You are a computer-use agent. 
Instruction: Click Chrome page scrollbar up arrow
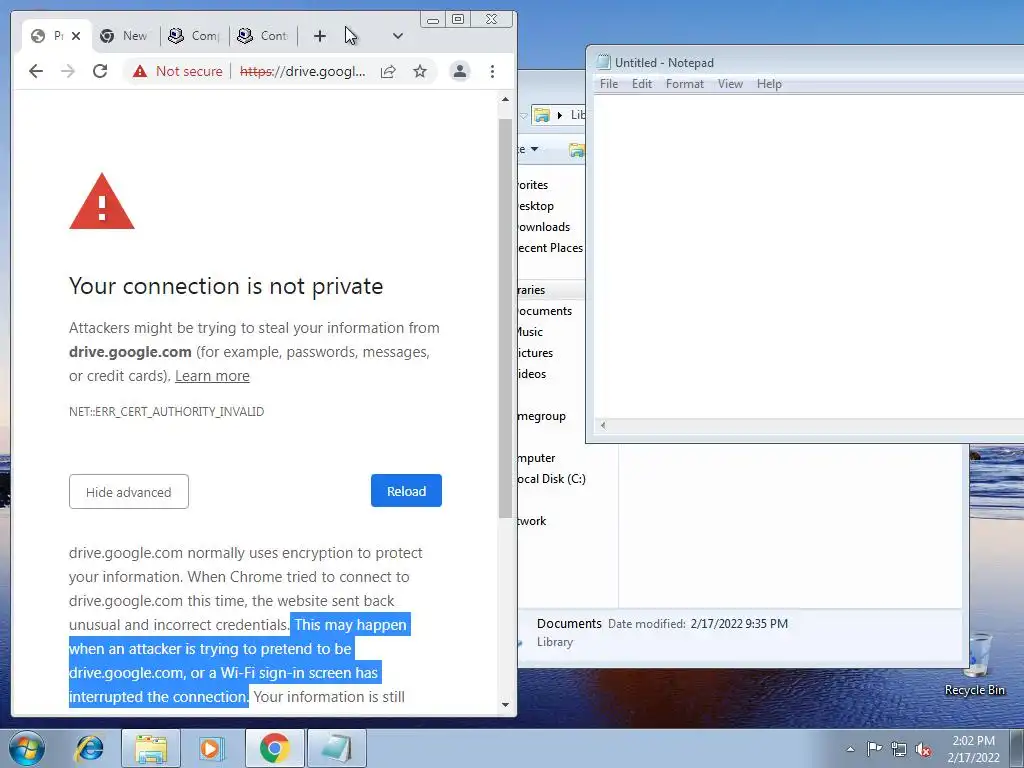click(505, 99)
